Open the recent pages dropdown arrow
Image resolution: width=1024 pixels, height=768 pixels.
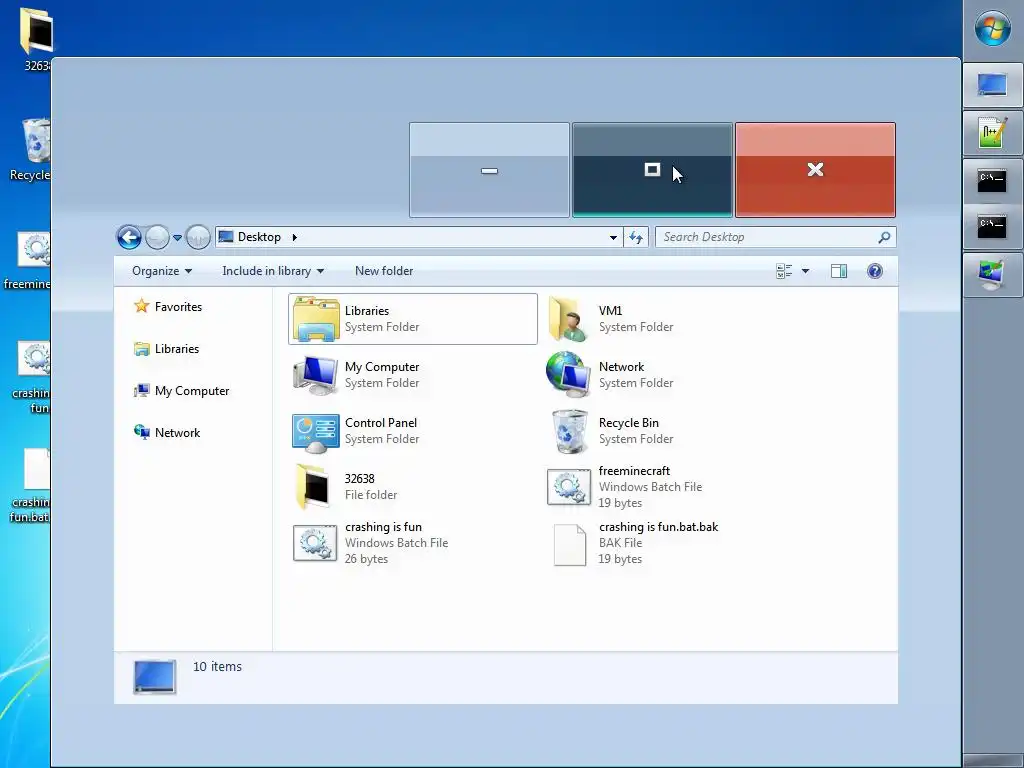(x=177, y=238)
